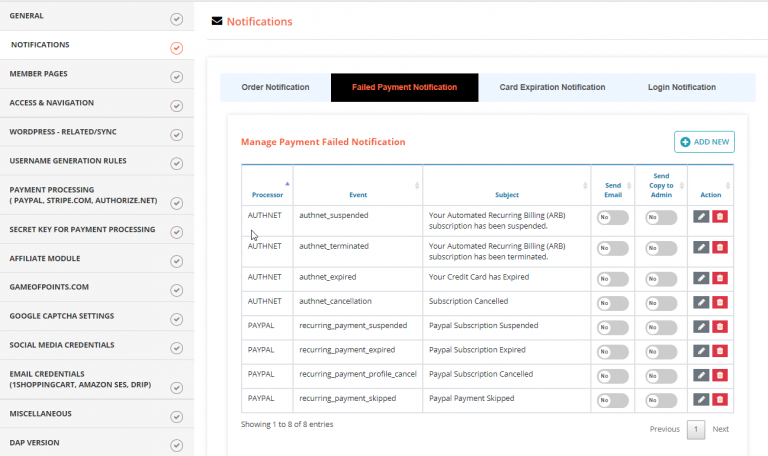Click the Add New button
This screenshot has width=768, height=456.
click(x=704, y=142)
